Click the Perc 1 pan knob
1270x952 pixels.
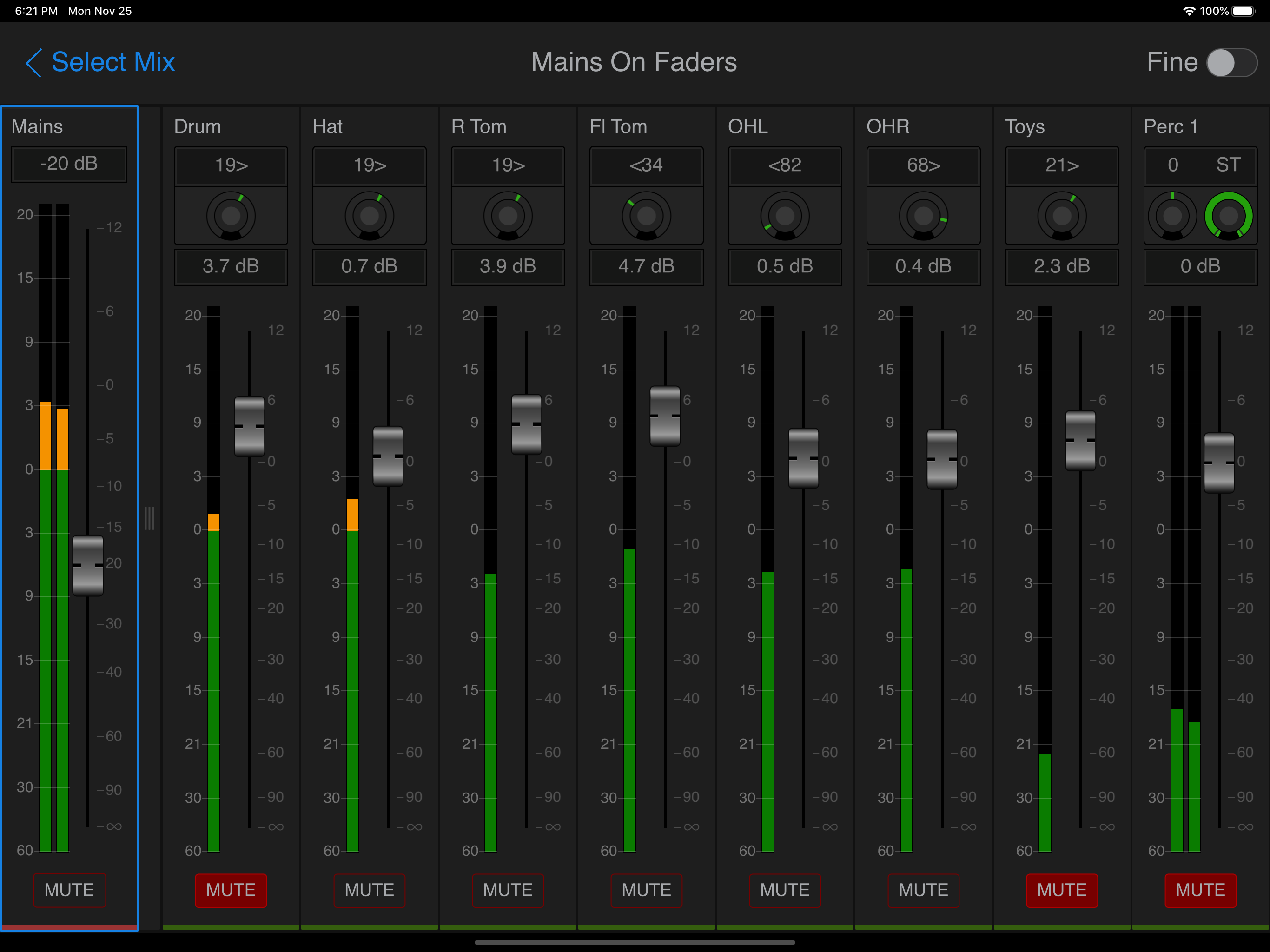pos(1172,216)
